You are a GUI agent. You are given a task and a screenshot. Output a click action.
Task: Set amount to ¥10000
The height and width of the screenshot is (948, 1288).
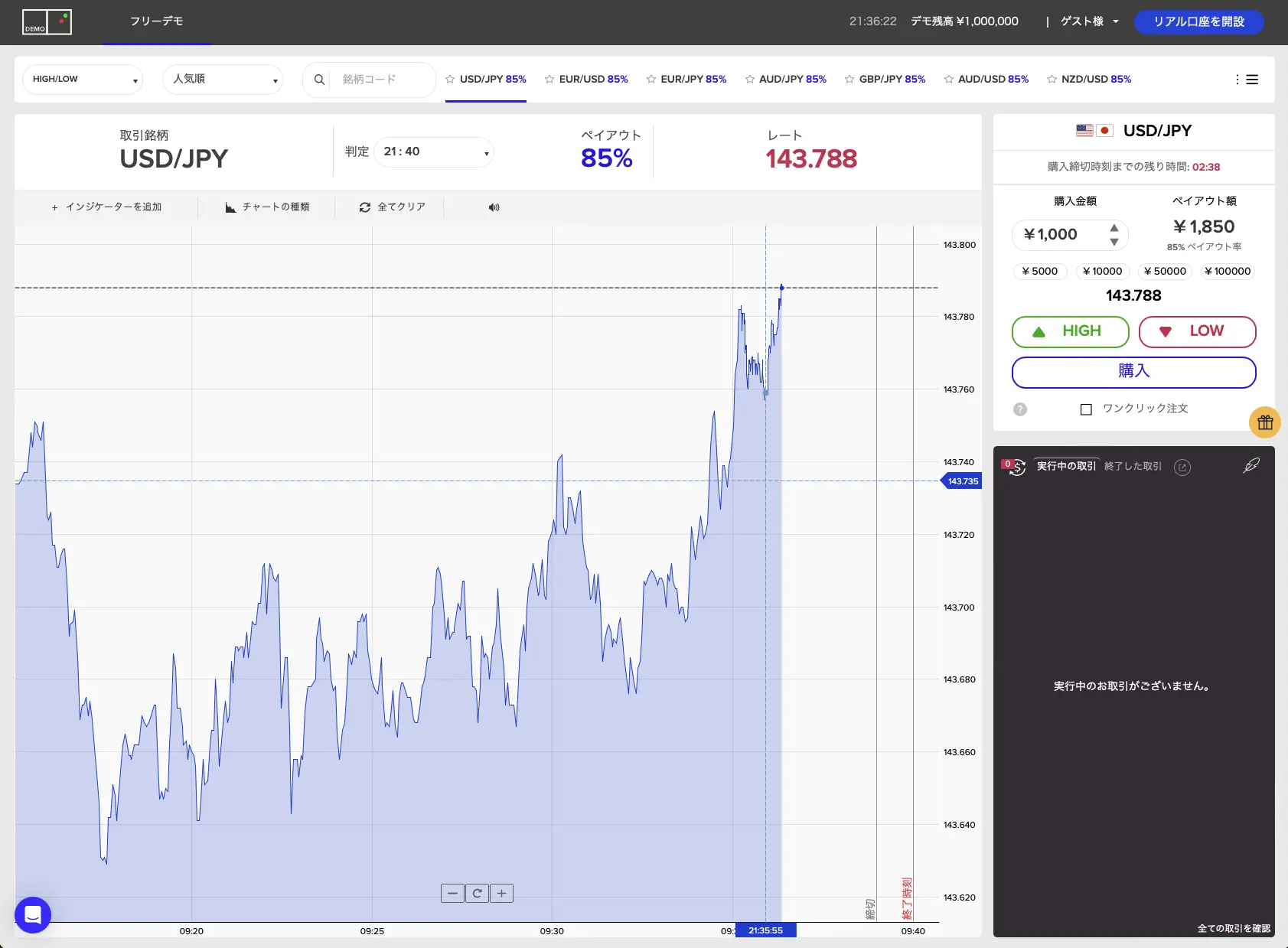coord(1103,271)
